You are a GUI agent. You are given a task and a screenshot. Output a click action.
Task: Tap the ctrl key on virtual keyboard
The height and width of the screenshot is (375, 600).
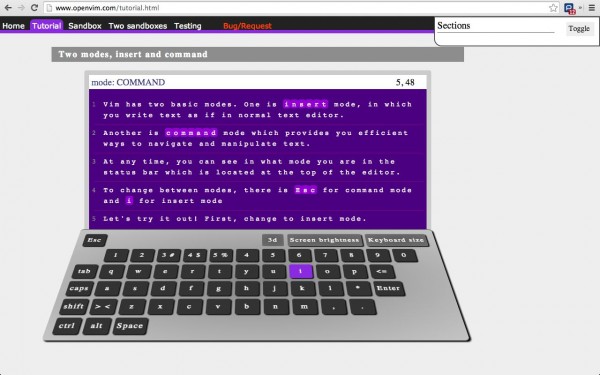[x=67, y=326]
